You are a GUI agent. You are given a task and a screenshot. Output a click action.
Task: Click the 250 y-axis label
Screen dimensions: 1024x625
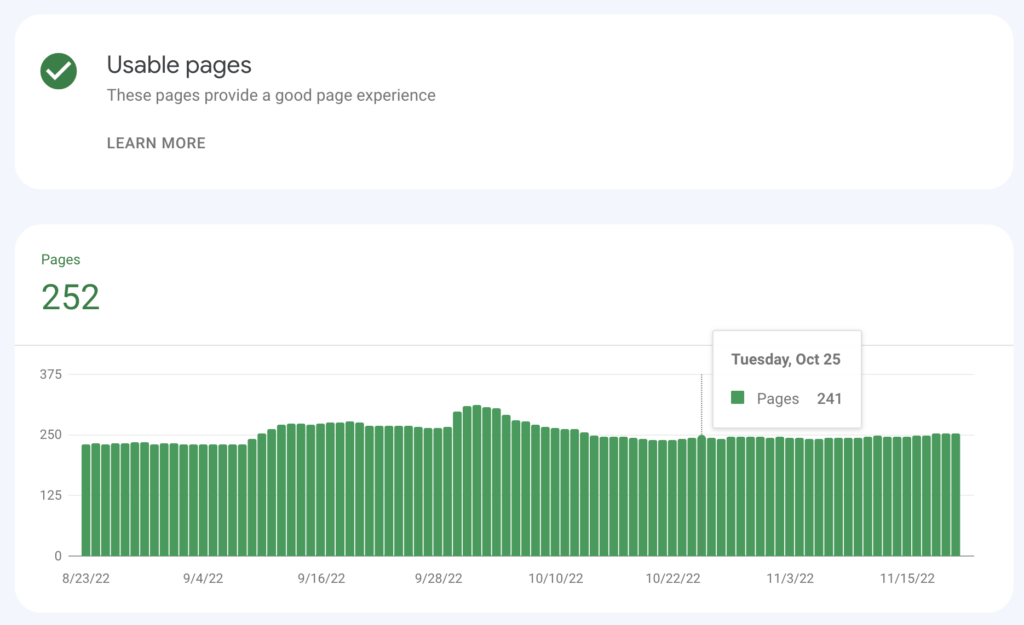click(50, 435)
